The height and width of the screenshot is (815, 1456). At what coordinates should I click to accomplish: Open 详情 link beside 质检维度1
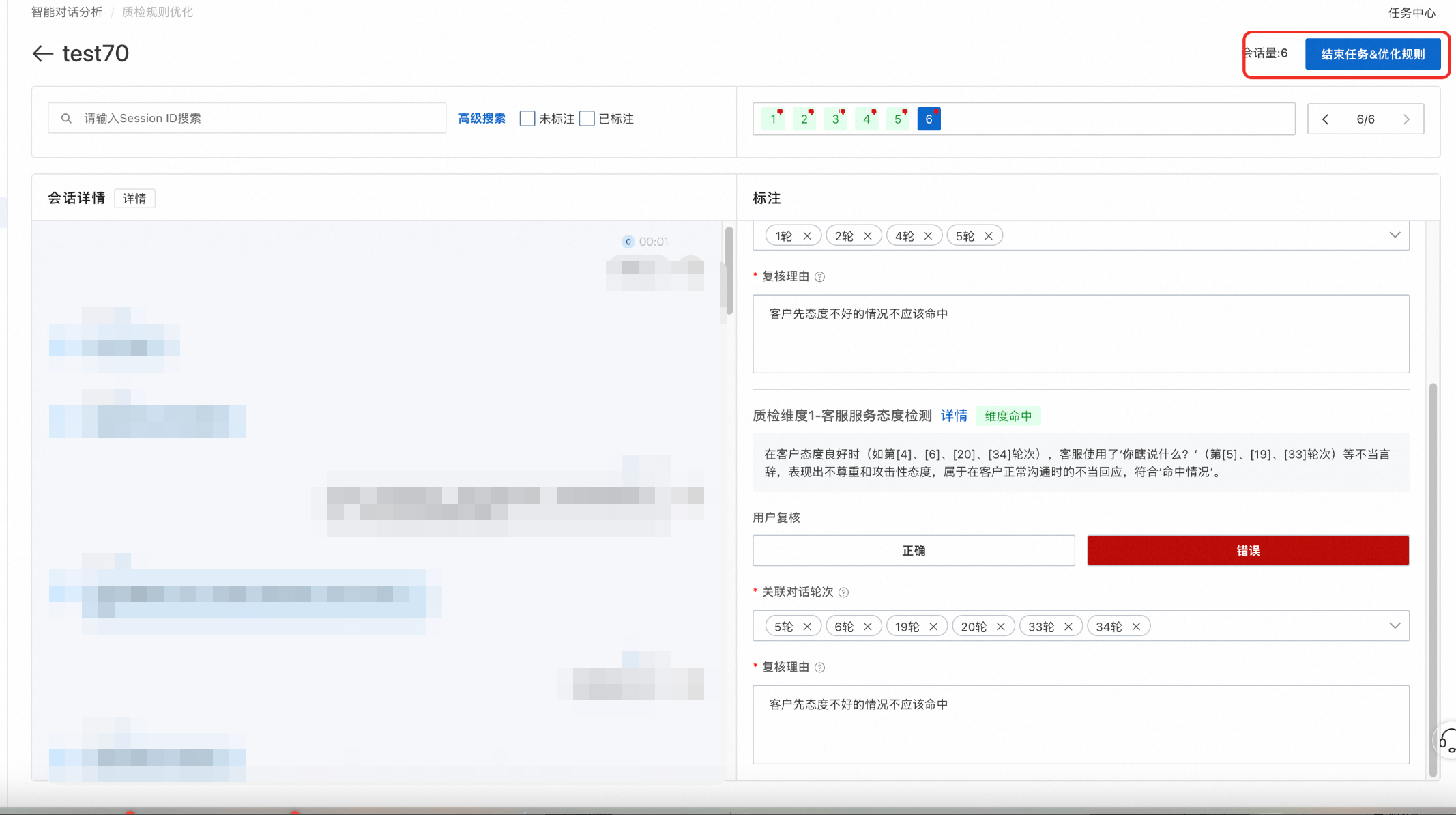(x=953, y=416)
